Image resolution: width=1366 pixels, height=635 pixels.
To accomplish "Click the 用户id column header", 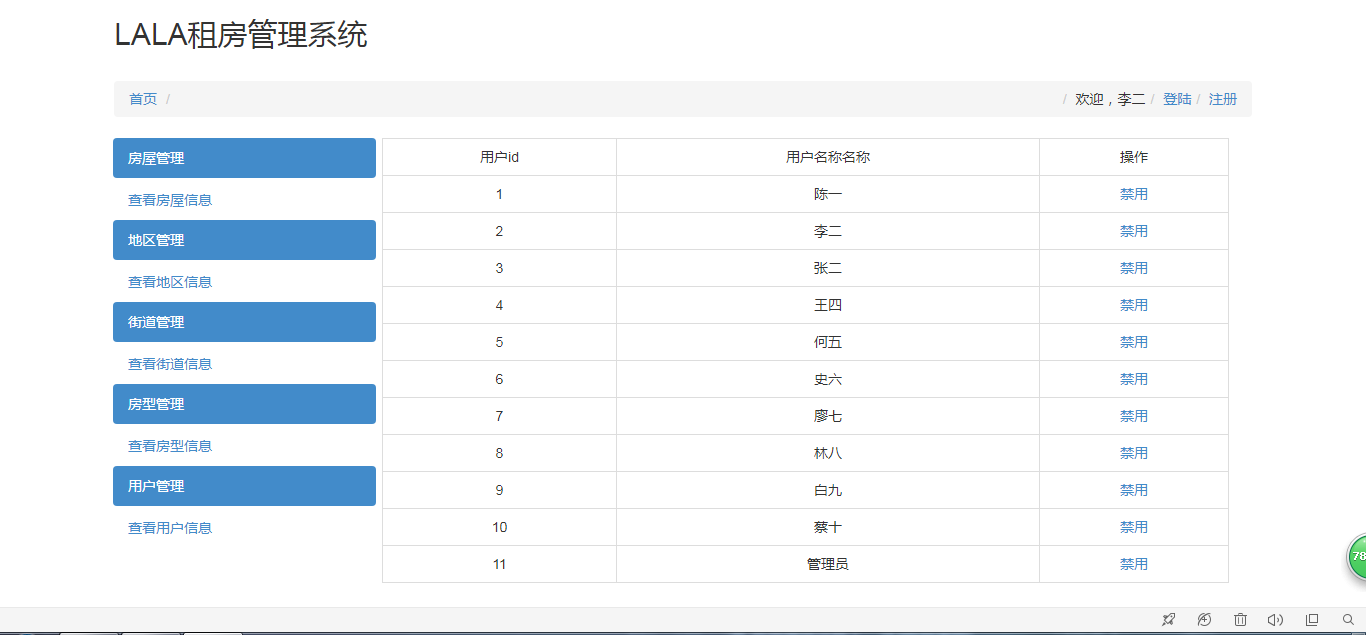I will [499, 157].
